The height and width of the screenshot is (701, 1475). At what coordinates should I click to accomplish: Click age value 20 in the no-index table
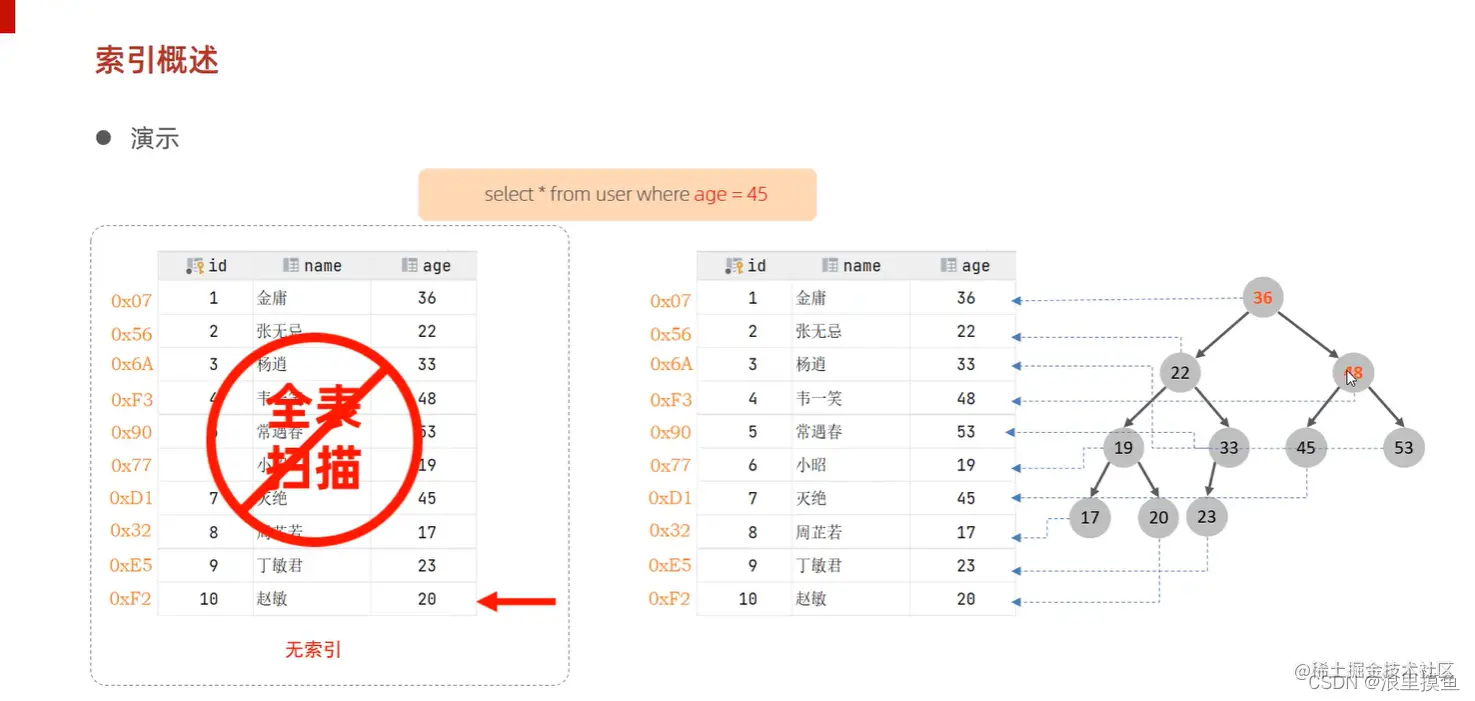pos(427,599)
